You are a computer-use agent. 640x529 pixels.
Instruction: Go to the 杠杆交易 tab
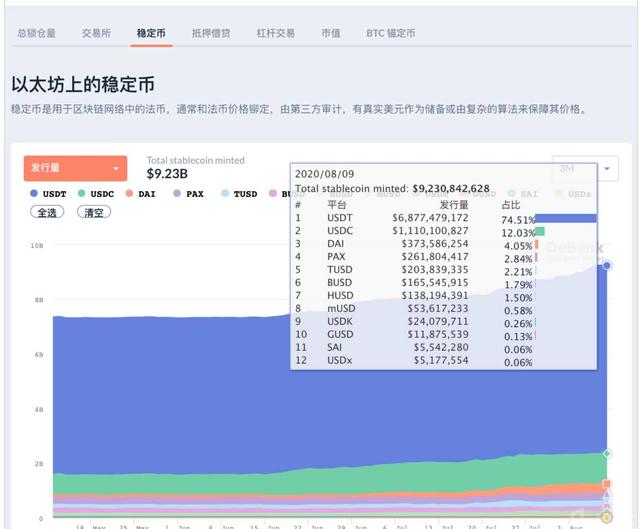[x=276, y=33]
